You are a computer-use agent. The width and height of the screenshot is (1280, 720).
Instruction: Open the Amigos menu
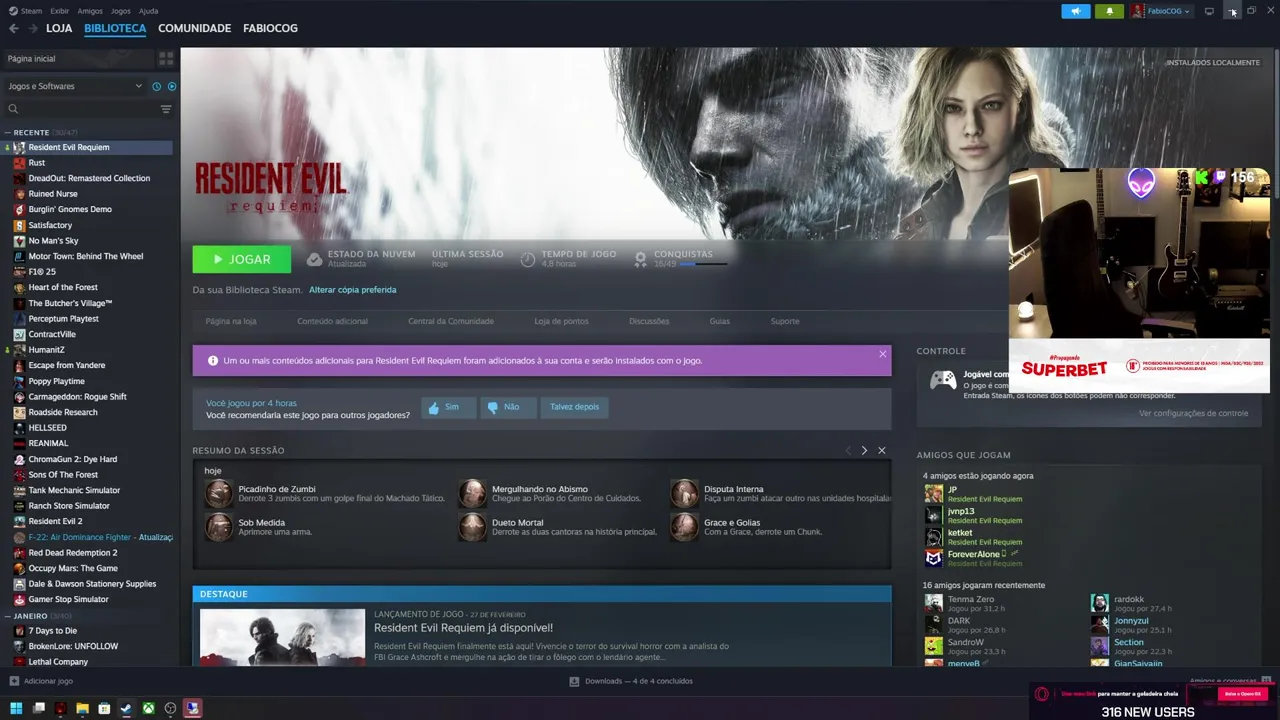pos(90,11)
